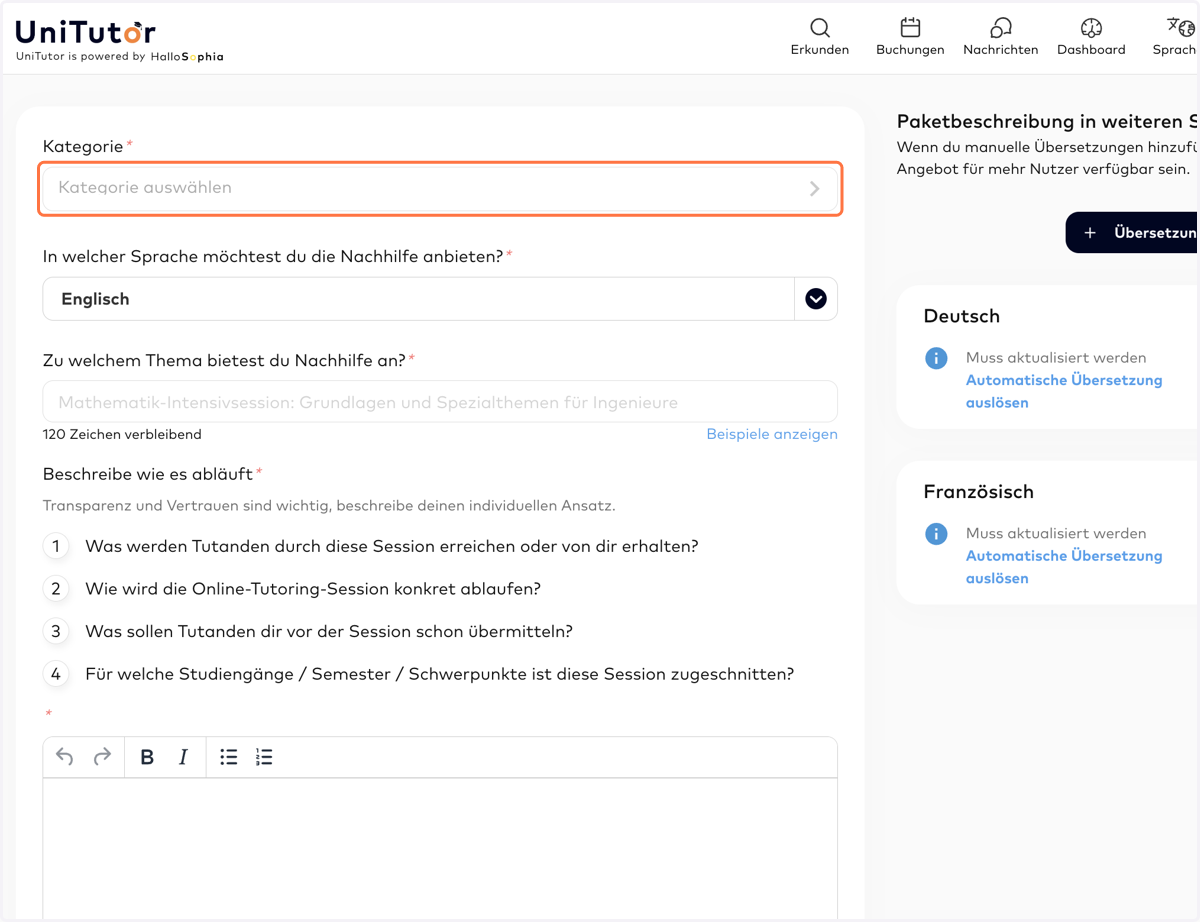Open Buchungen calendar icon
The height and width of the screenshot is (922, 1200).
coord(910,28)
